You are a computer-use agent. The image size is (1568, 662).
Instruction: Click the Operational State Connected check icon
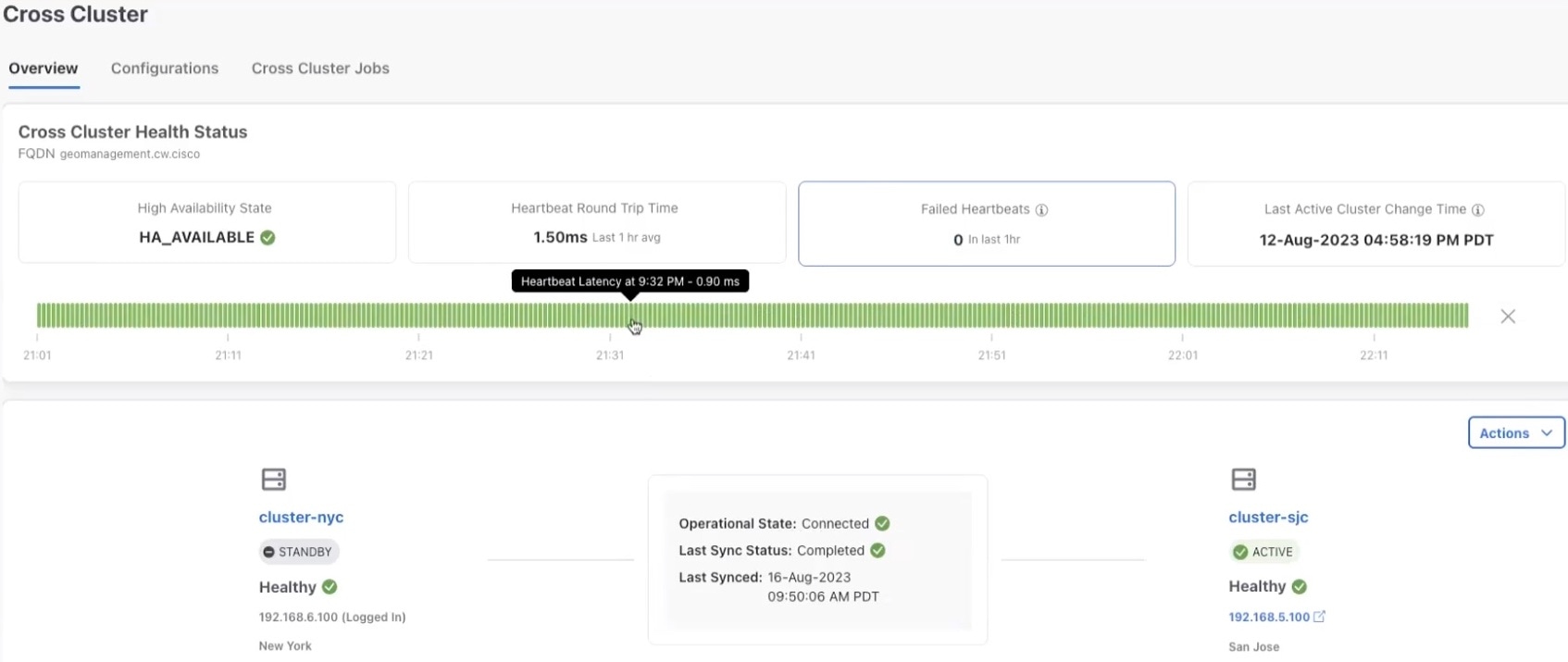[882, 523]
